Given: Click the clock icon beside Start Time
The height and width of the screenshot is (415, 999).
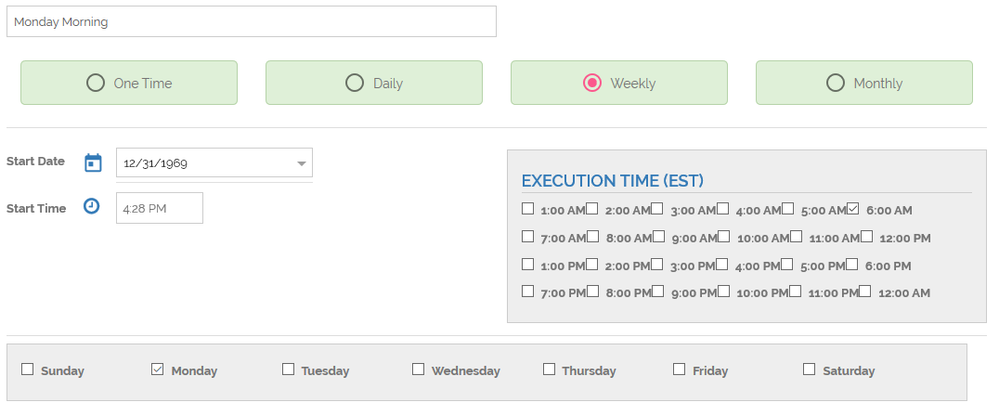Looking at the screenshot, I should pyautogui.click(x=92, y=206).
